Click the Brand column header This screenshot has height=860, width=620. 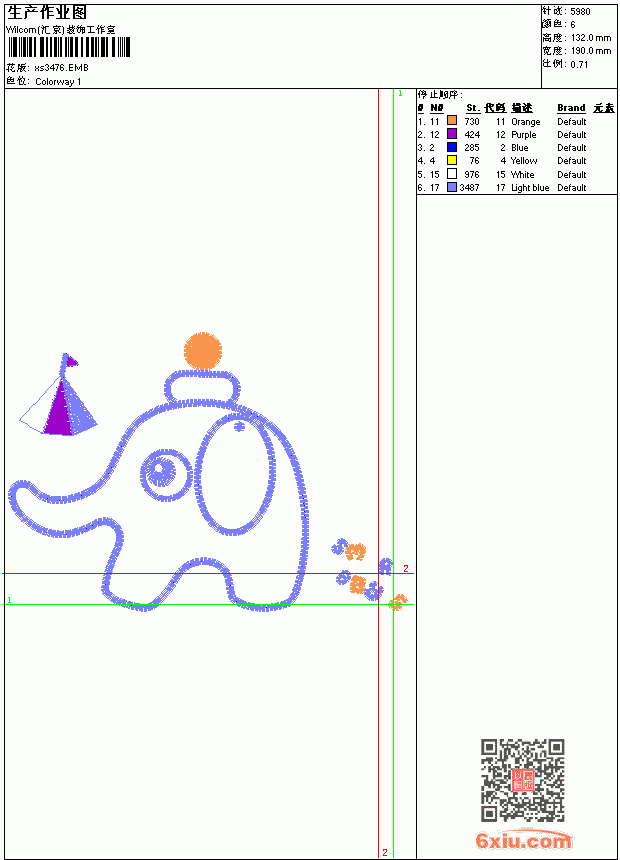click(571, 108)
